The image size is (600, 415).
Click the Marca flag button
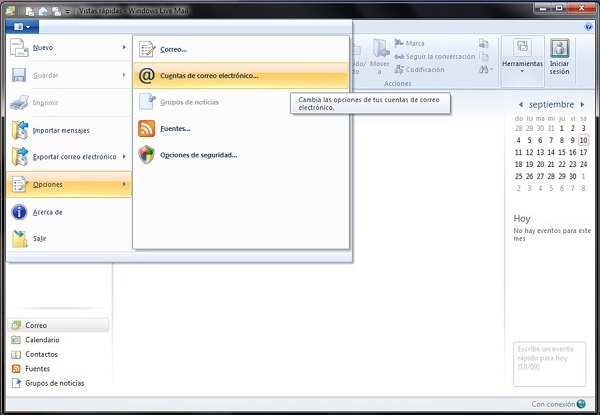tap(409, 43)
